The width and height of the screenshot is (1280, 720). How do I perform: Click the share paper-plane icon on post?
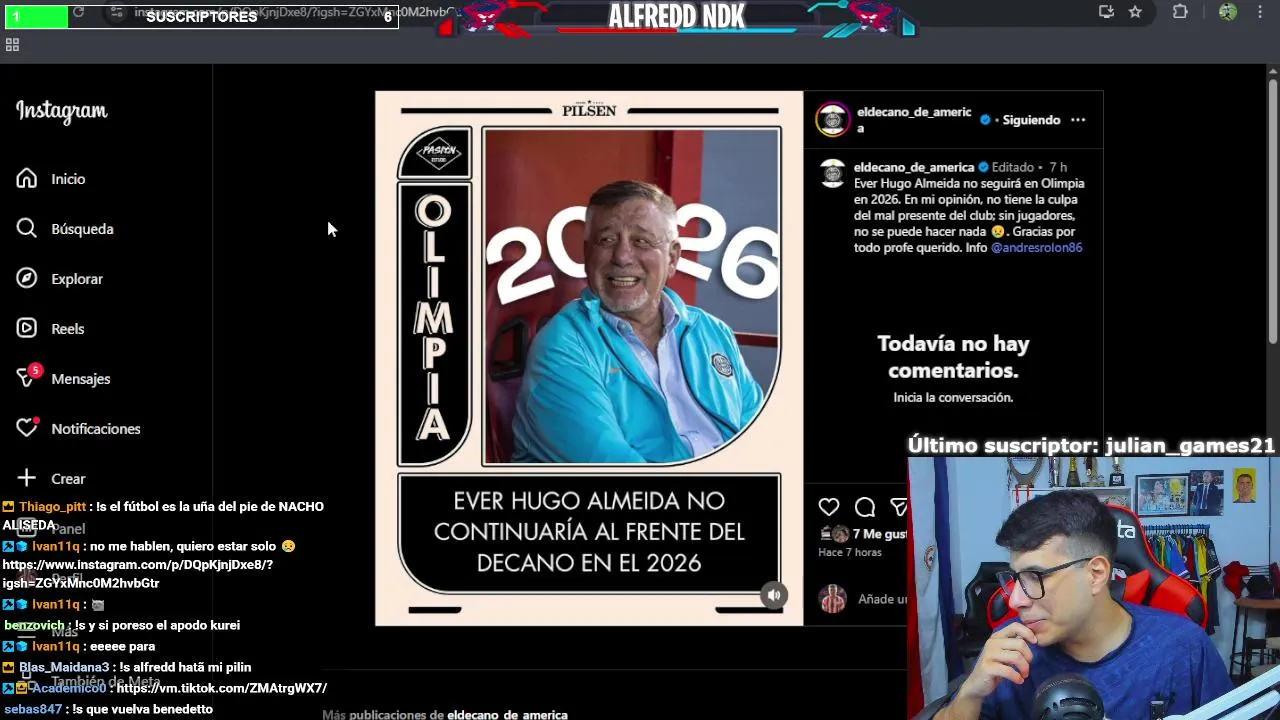898,507
